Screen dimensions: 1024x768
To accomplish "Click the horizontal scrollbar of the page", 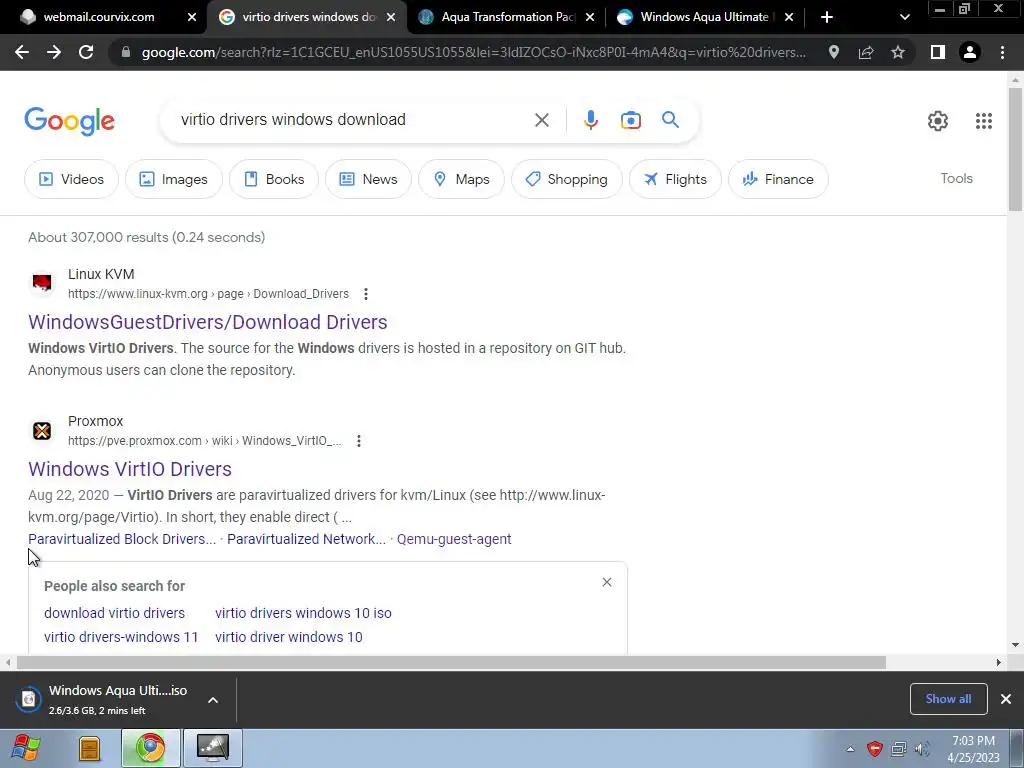I will [451, 662].
